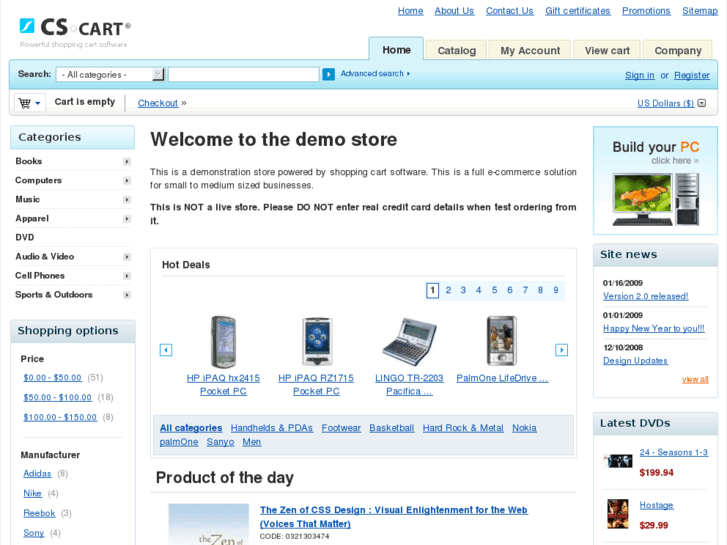Filter by manufacturer Reebok

pos(39,513)
